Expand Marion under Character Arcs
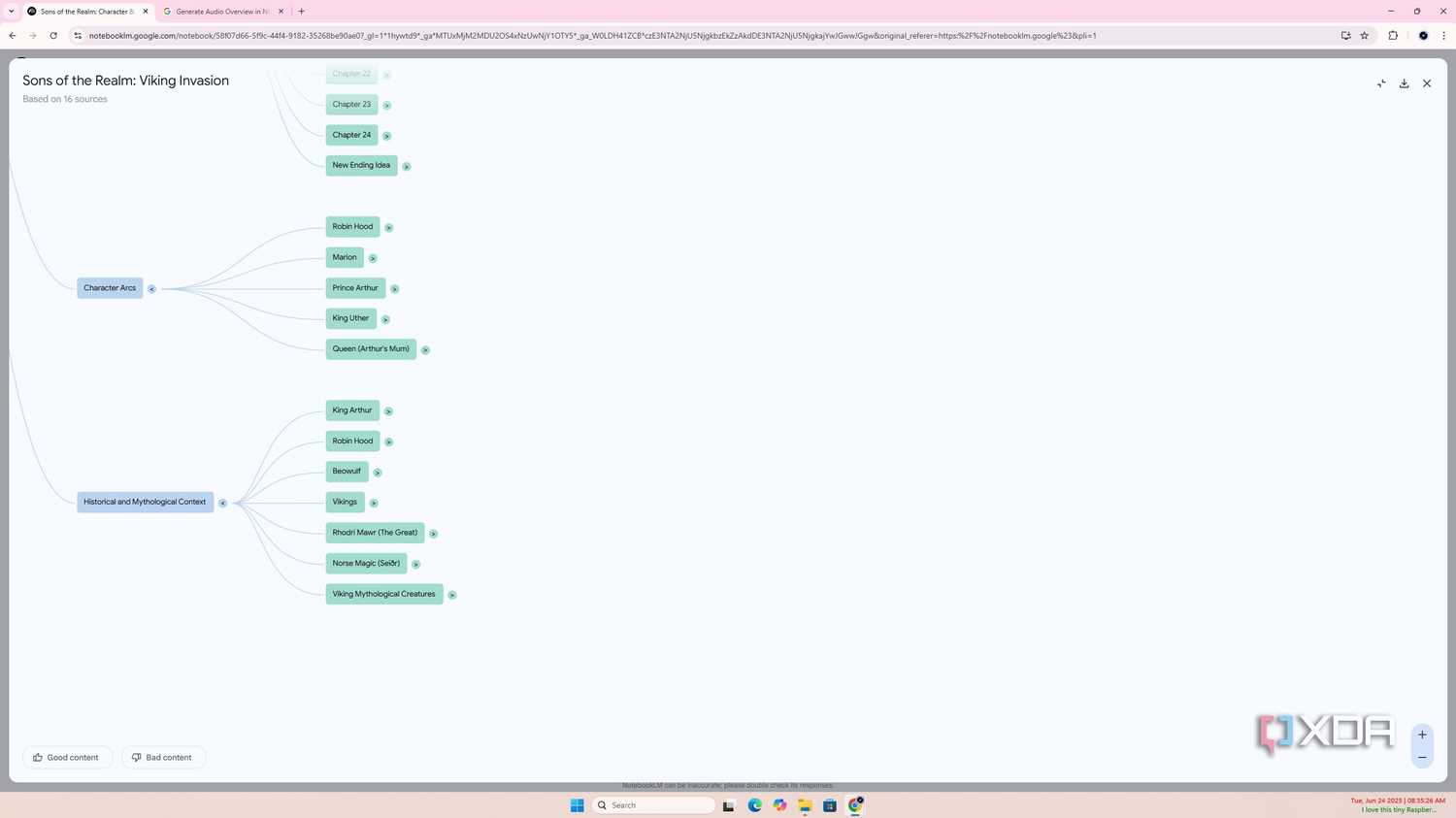 pos(373,258)
